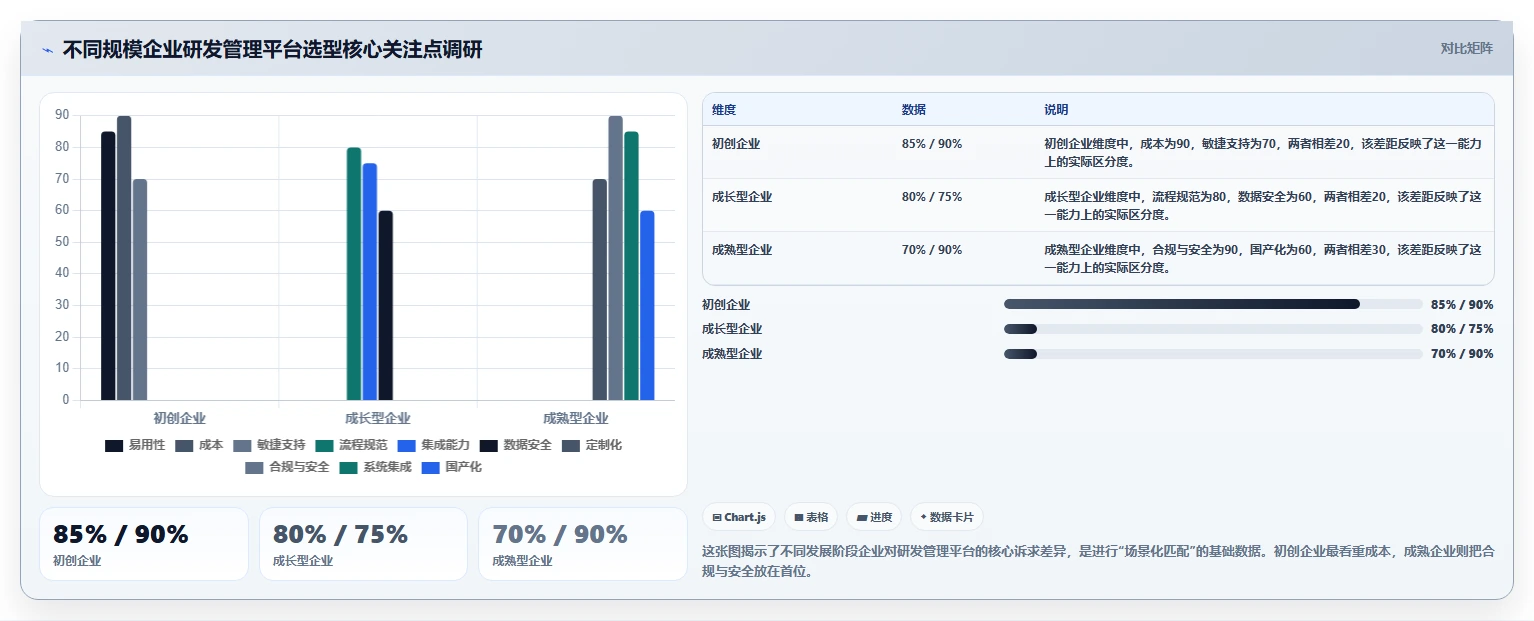Click the y-axis value 50
Screen dimensions: 1534x621
[x=62, y=242]
